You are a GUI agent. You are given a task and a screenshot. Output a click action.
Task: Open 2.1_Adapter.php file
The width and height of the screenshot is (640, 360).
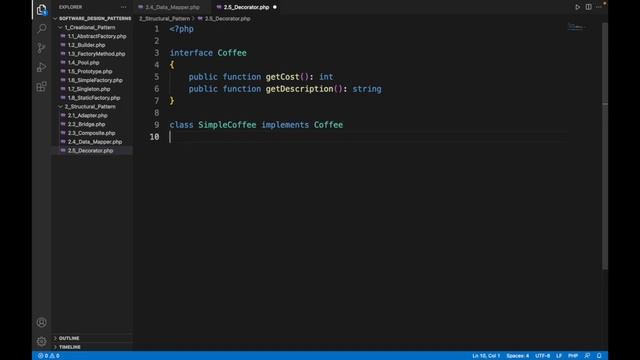(x=88, y=116)
